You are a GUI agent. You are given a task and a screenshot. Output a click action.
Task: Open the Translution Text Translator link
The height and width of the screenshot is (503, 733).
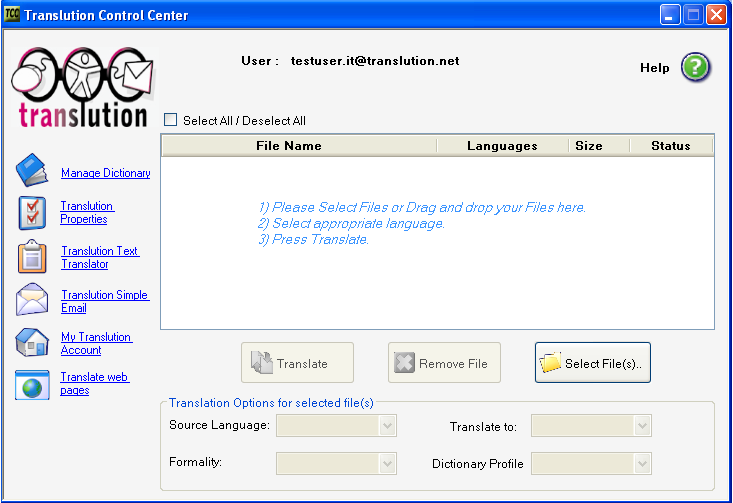100,257
